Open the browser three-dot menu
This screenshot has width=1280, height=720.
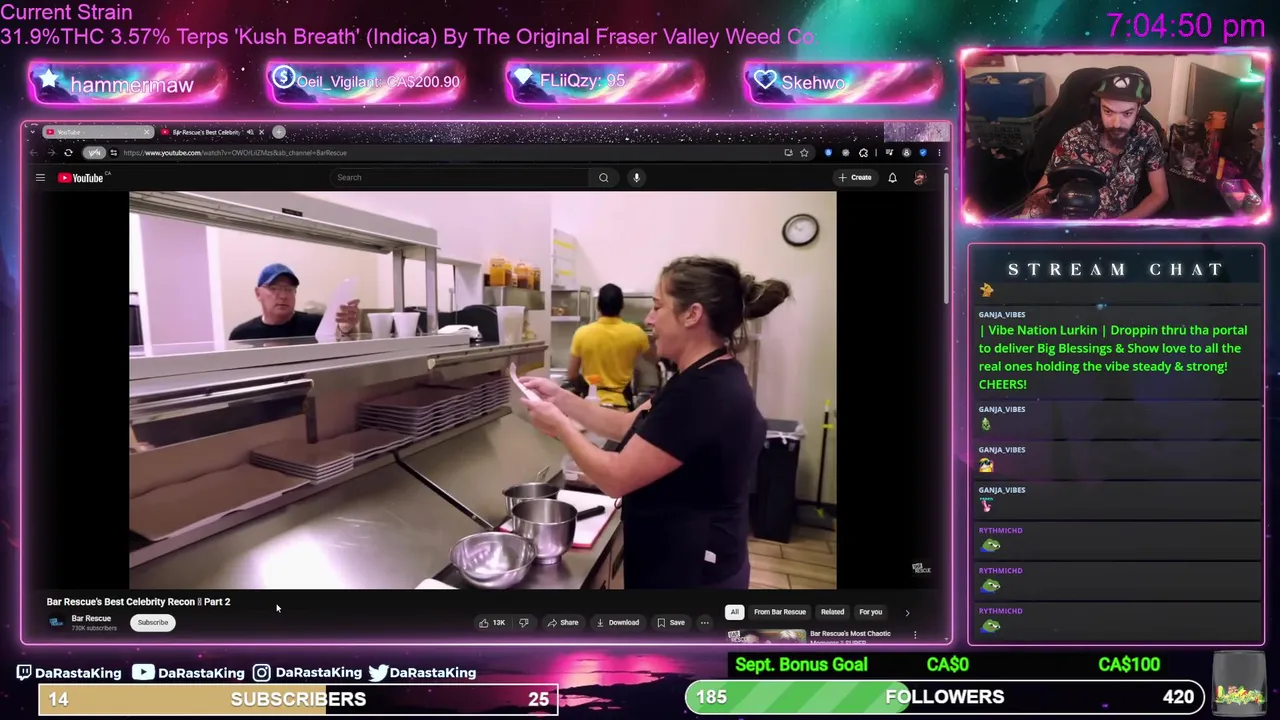(939, 153)
